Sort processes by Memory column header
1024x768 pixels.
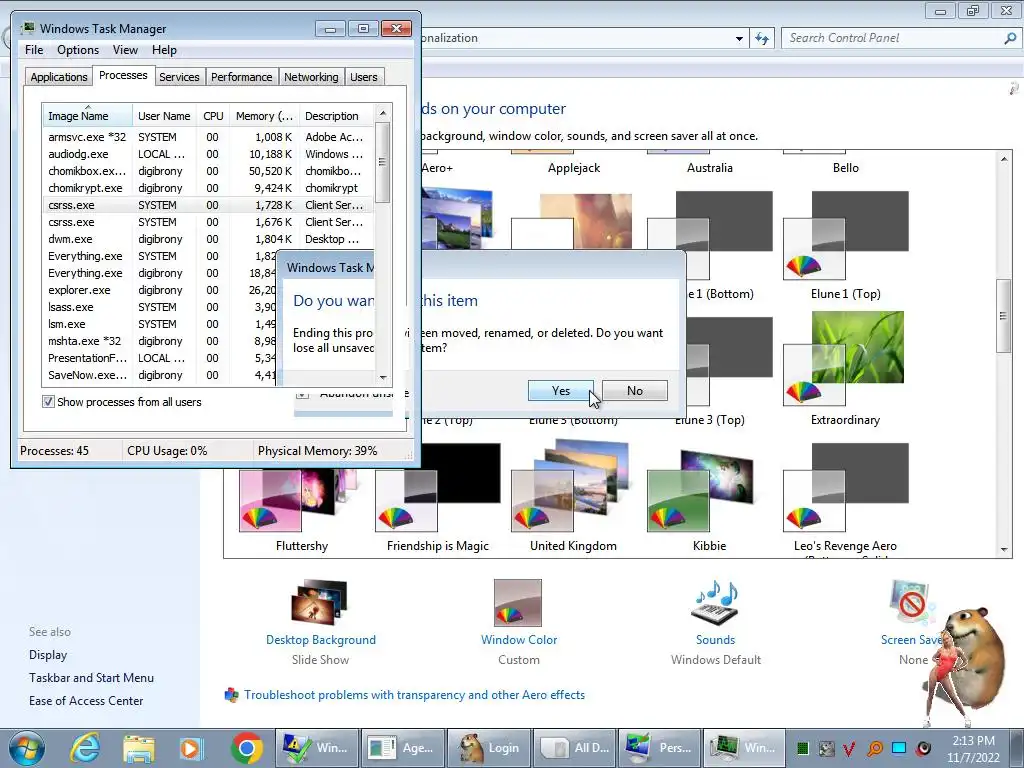(x=264, y=115)
